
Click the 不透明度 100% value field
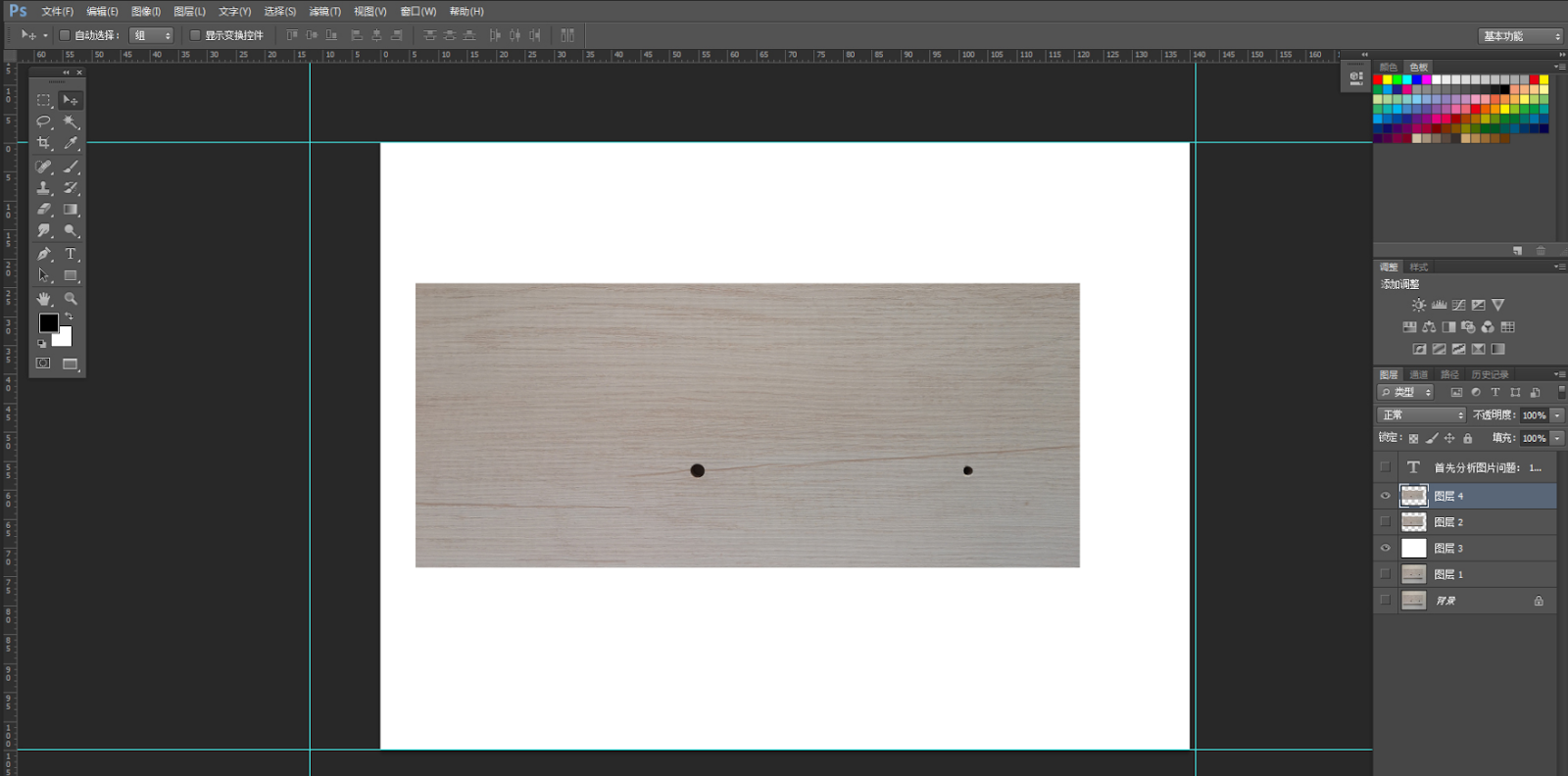[x=1534, y=415]
